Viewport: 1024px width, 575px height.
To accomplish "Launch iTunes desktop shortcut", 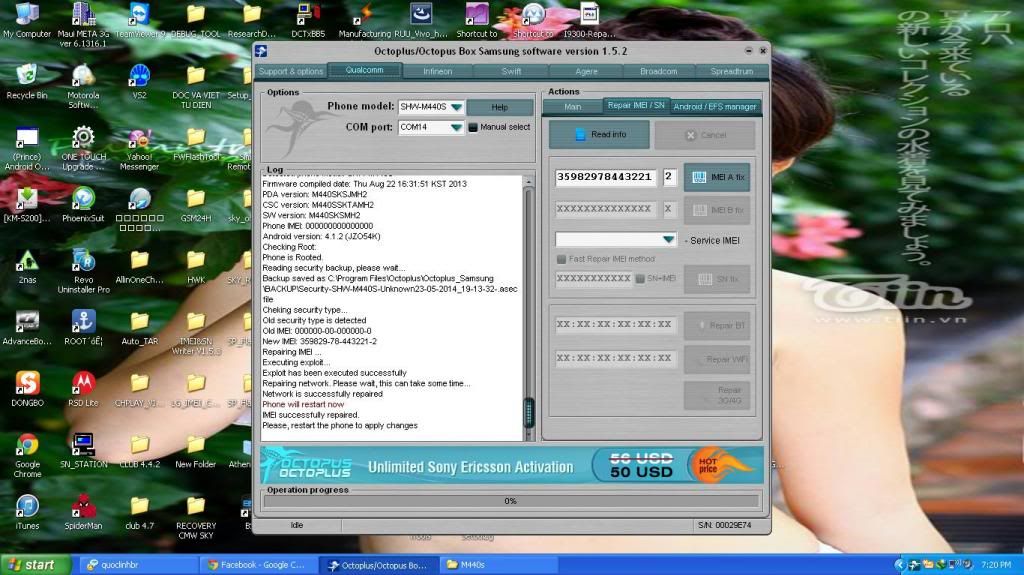I will coord(27,512).
